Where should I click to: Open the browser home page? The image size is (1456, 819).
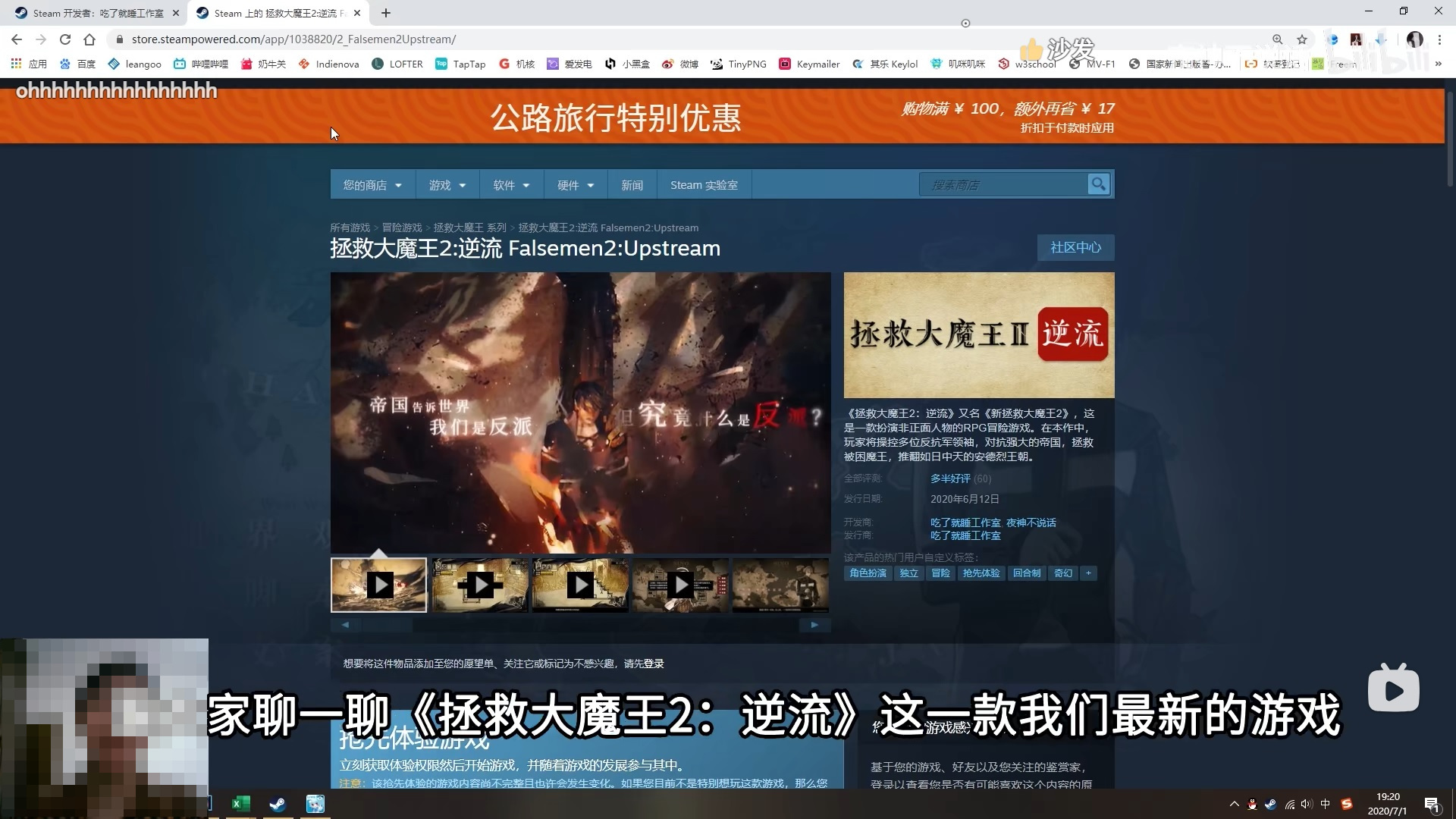89,39
